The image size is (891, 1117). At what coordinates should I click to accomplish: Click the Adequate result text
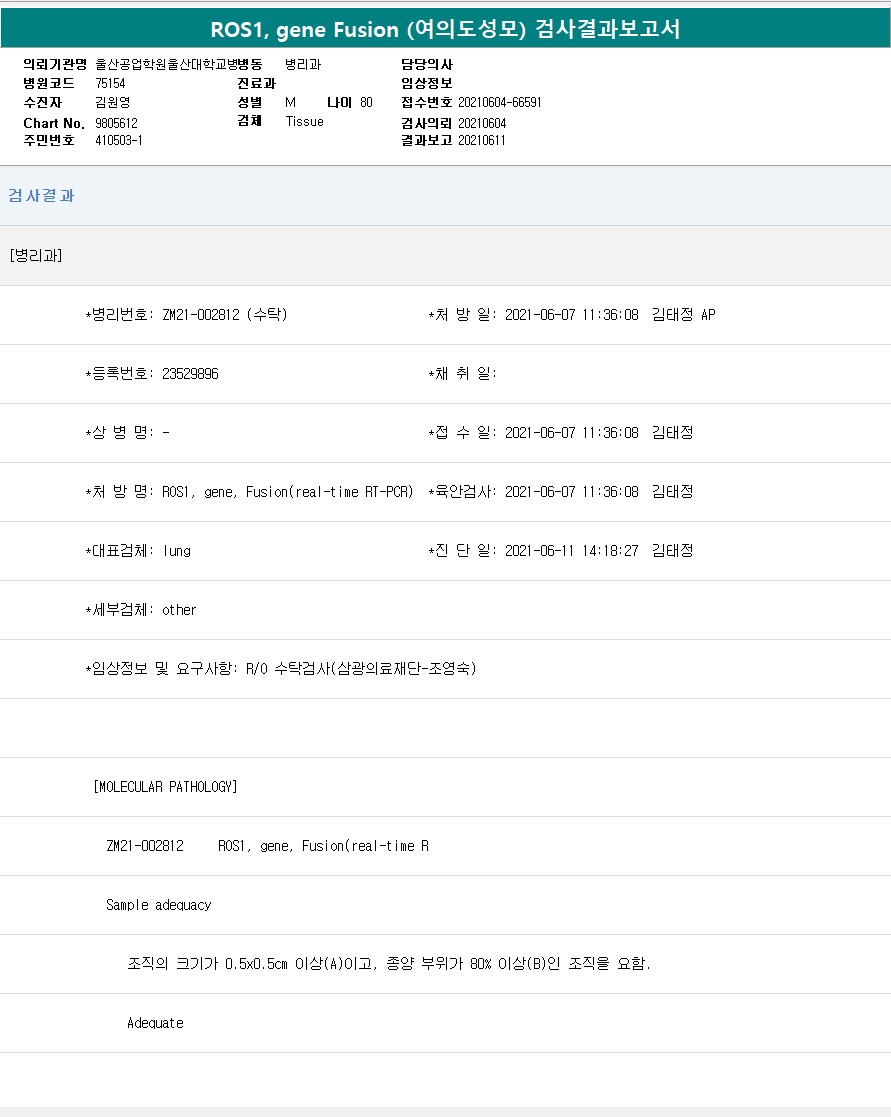tap(155, 1023)
